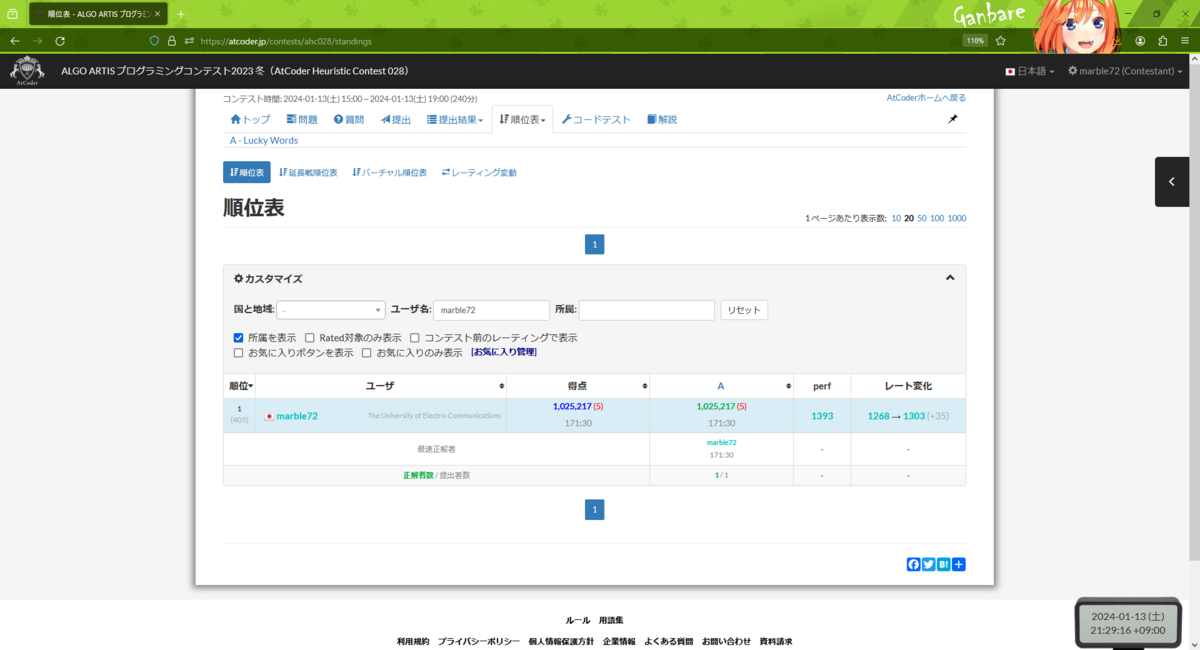Set 1000 results per page
This screenshot has width=1200, height=650.
957,218
